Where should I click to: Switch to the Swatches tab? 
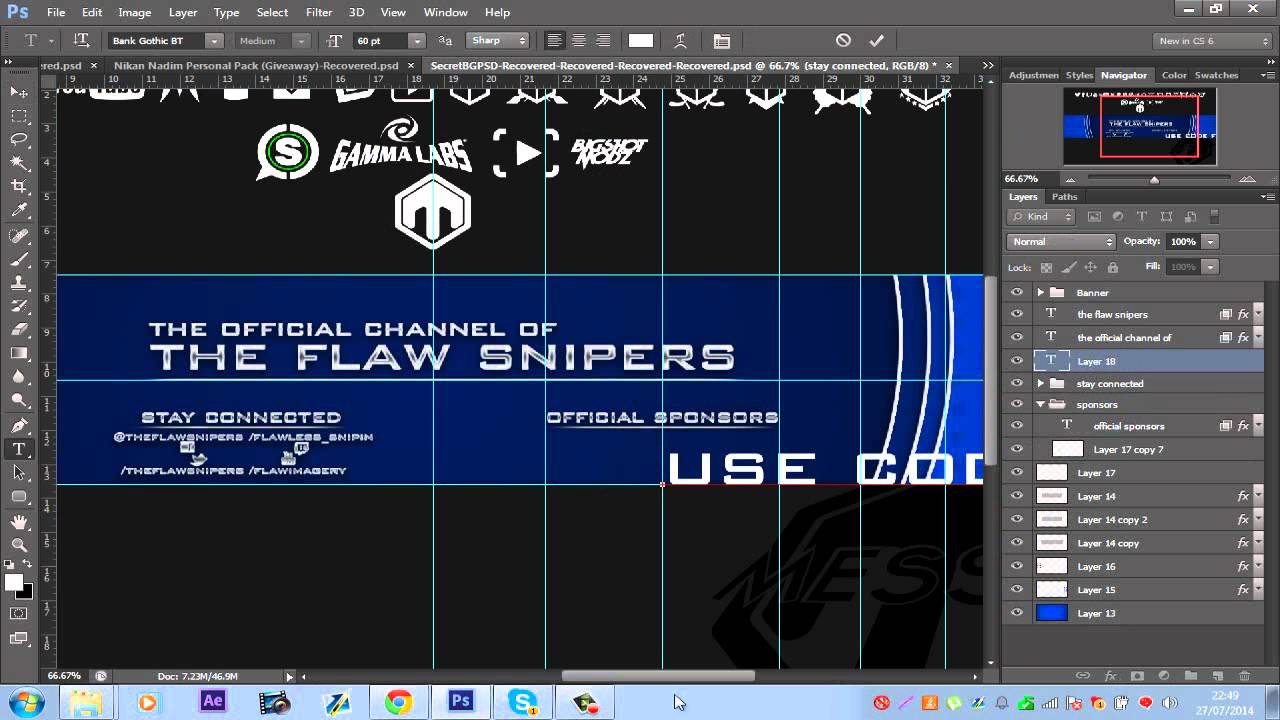1216,75
